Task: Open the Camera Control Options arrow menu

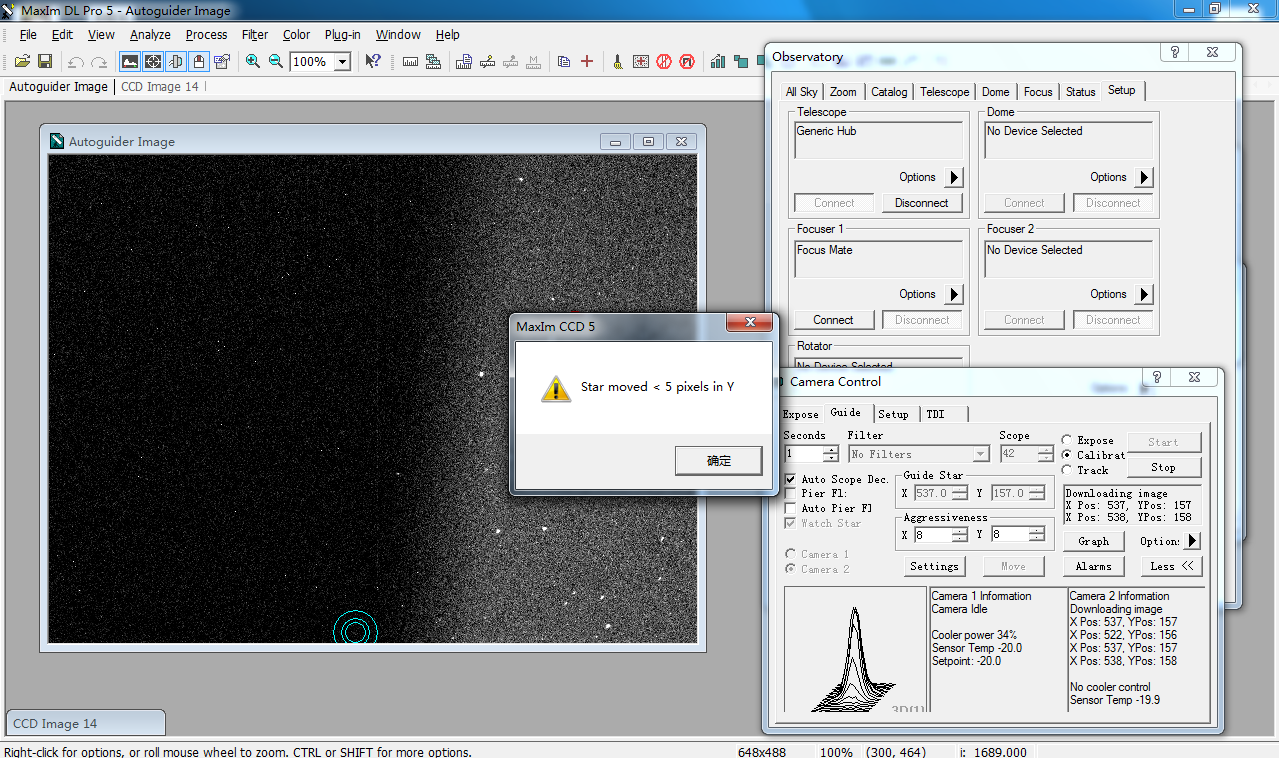Action: coord(1192,541)
